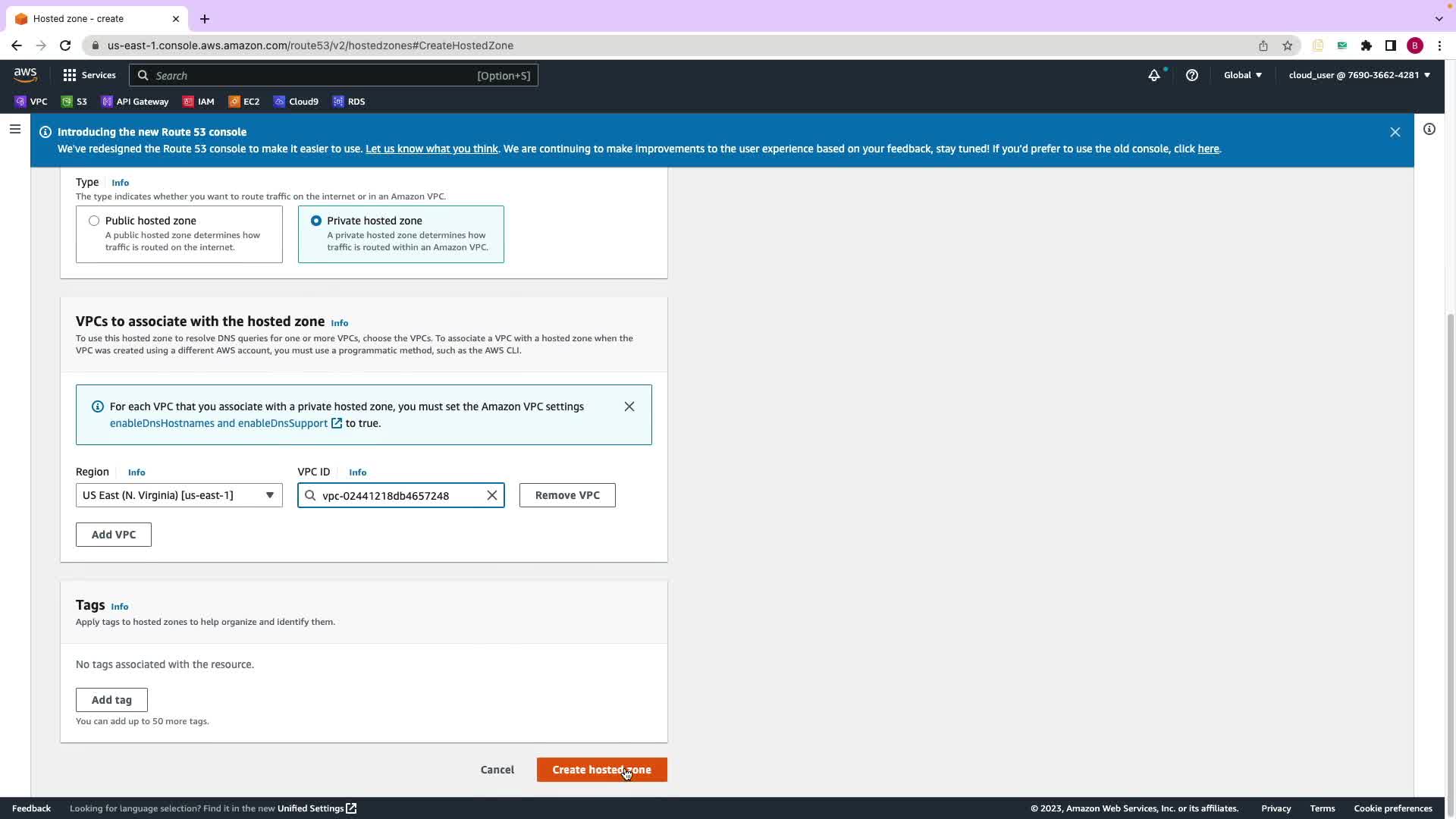Select Public hosted zone option

coord(94,221)
